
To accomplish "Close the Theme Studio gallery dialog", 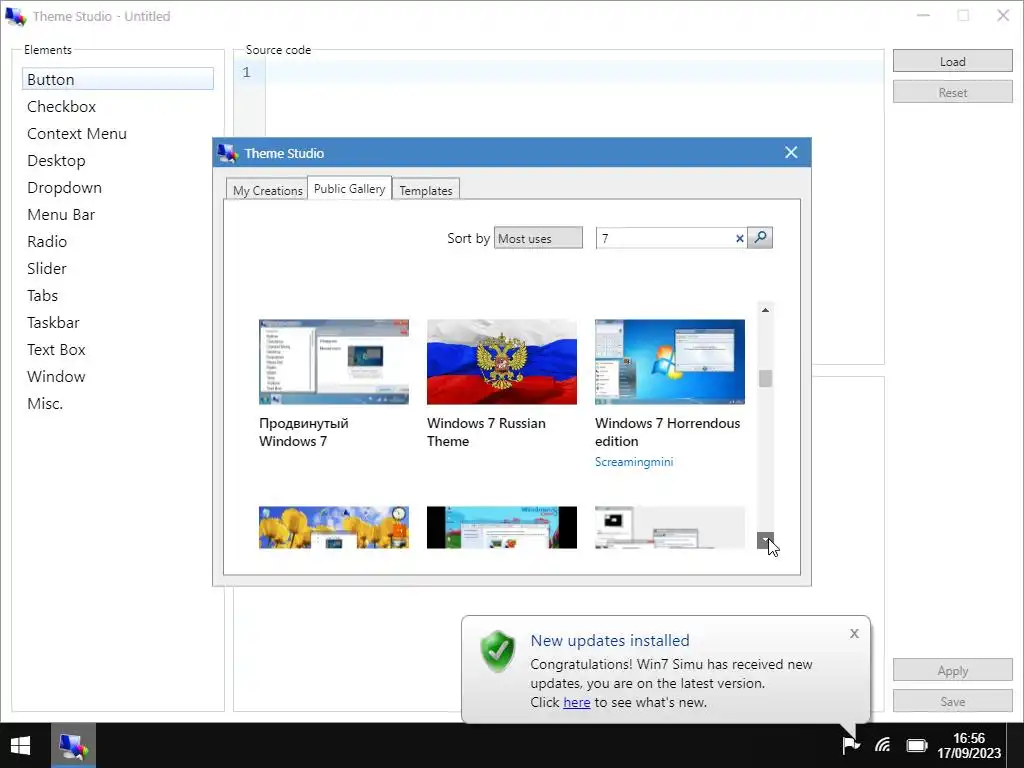I will pos(791,152).
